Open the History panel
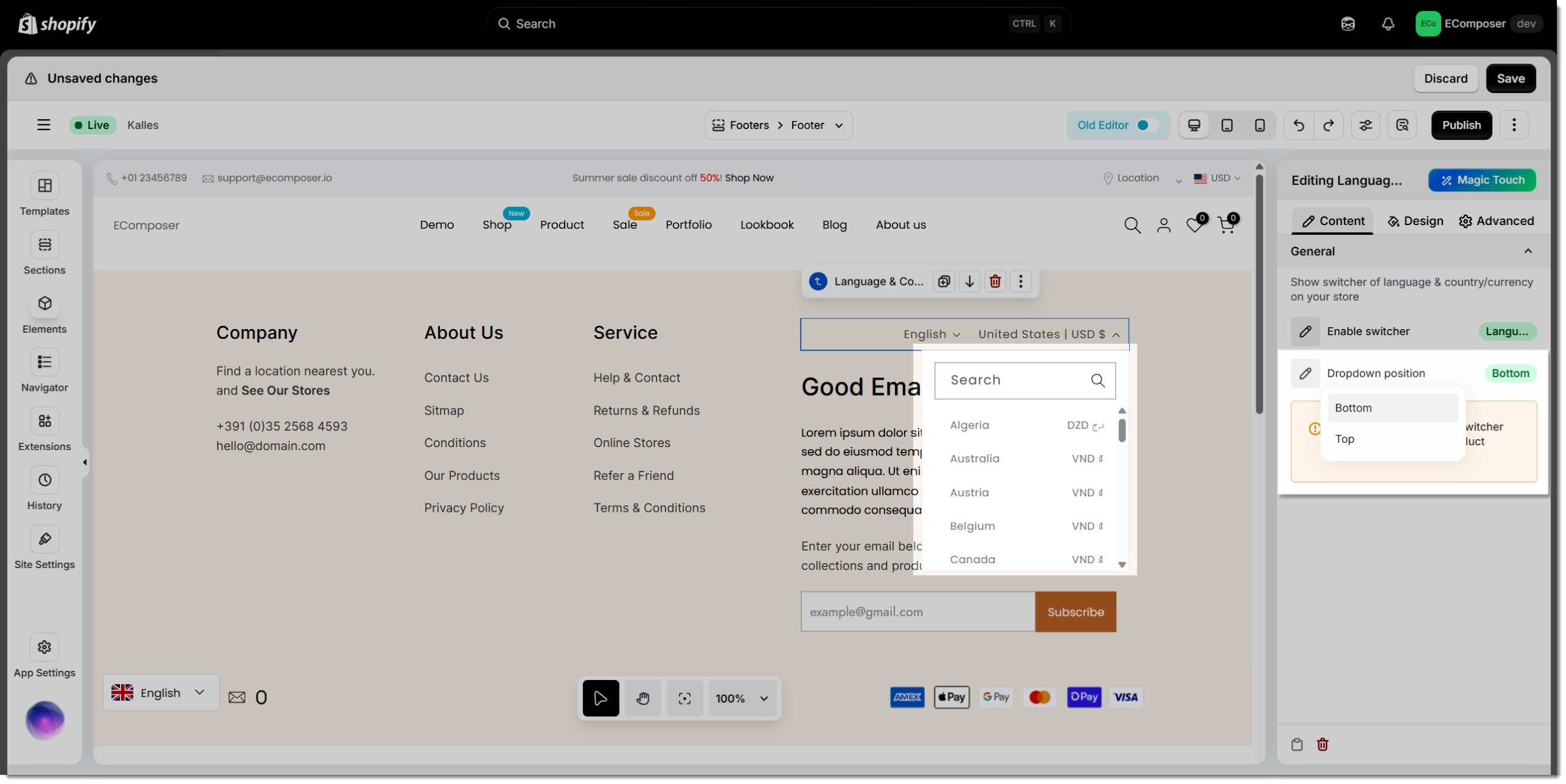Screen dimensions: 1566x784 (x=45, y=480)
